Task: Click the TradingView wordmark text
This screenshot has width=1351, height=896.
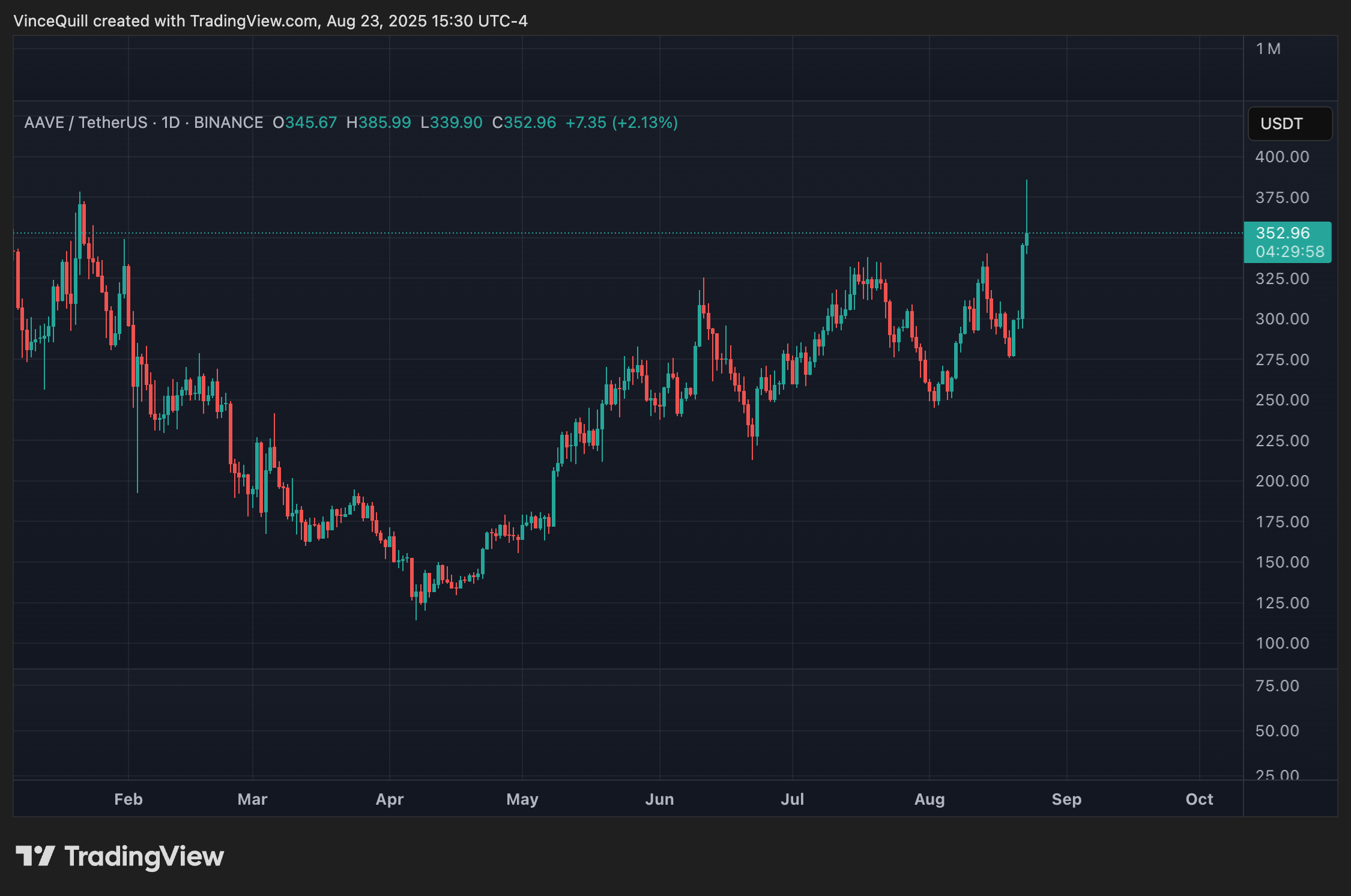Action: pos(144,856)
